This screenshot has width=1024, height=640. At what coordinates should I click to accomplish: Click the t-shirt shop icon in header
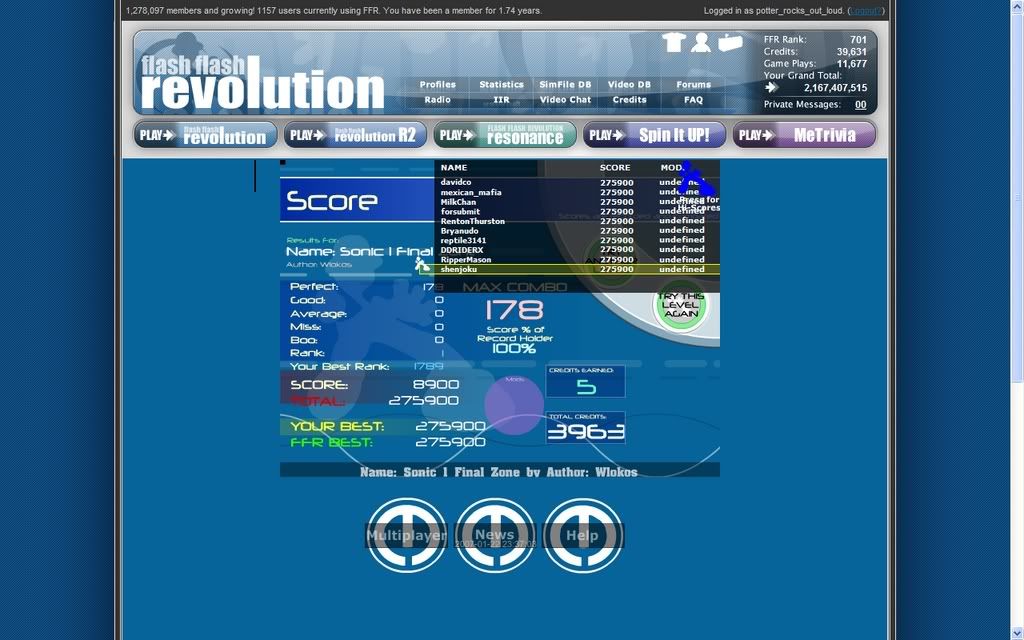click(672, 42)
